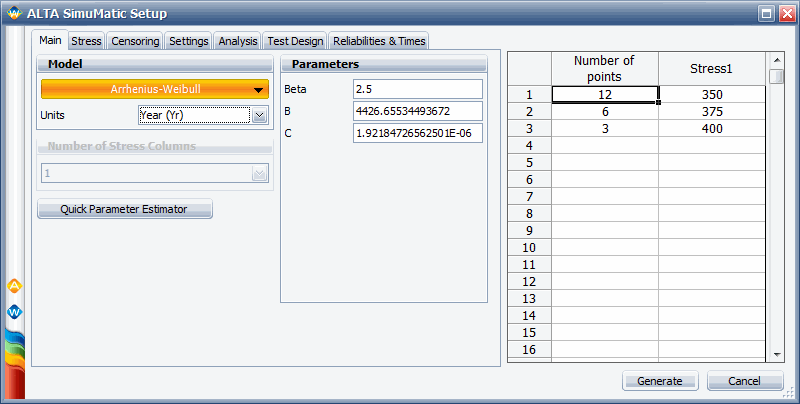800x404 pixels.
Task: Open the Units dropdown arrow
Action: 259,115
